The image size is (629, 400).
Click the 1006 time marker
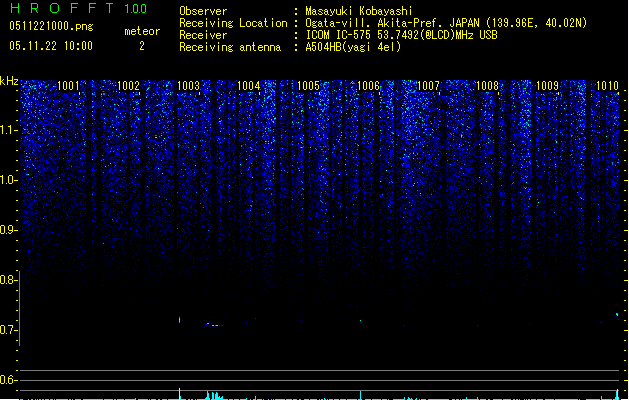[368, 85]
